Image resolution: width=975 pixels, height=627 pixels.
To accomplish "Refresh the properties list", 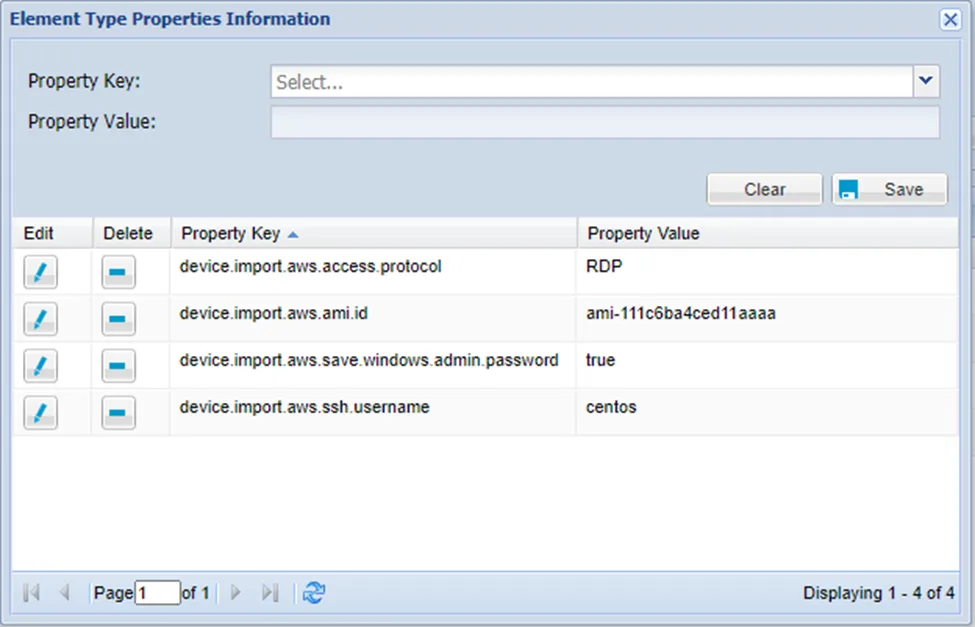I will pyautogui.click(x=313, y=592).
